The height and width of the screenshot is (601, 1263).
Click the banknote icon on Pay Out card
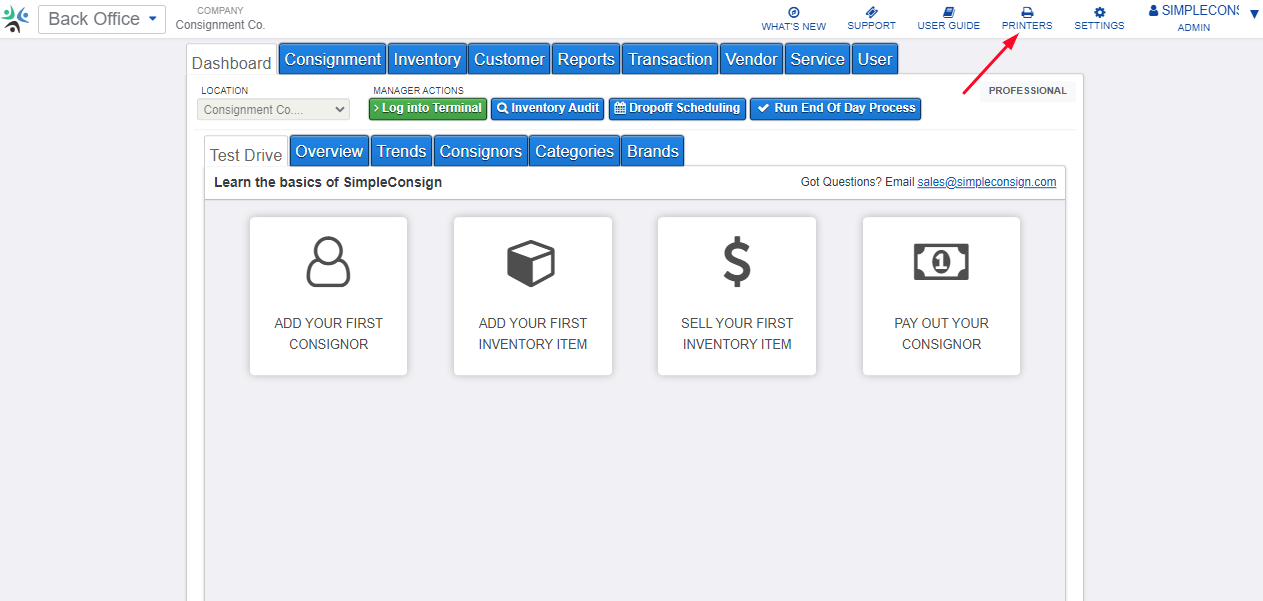click(941, 262)
